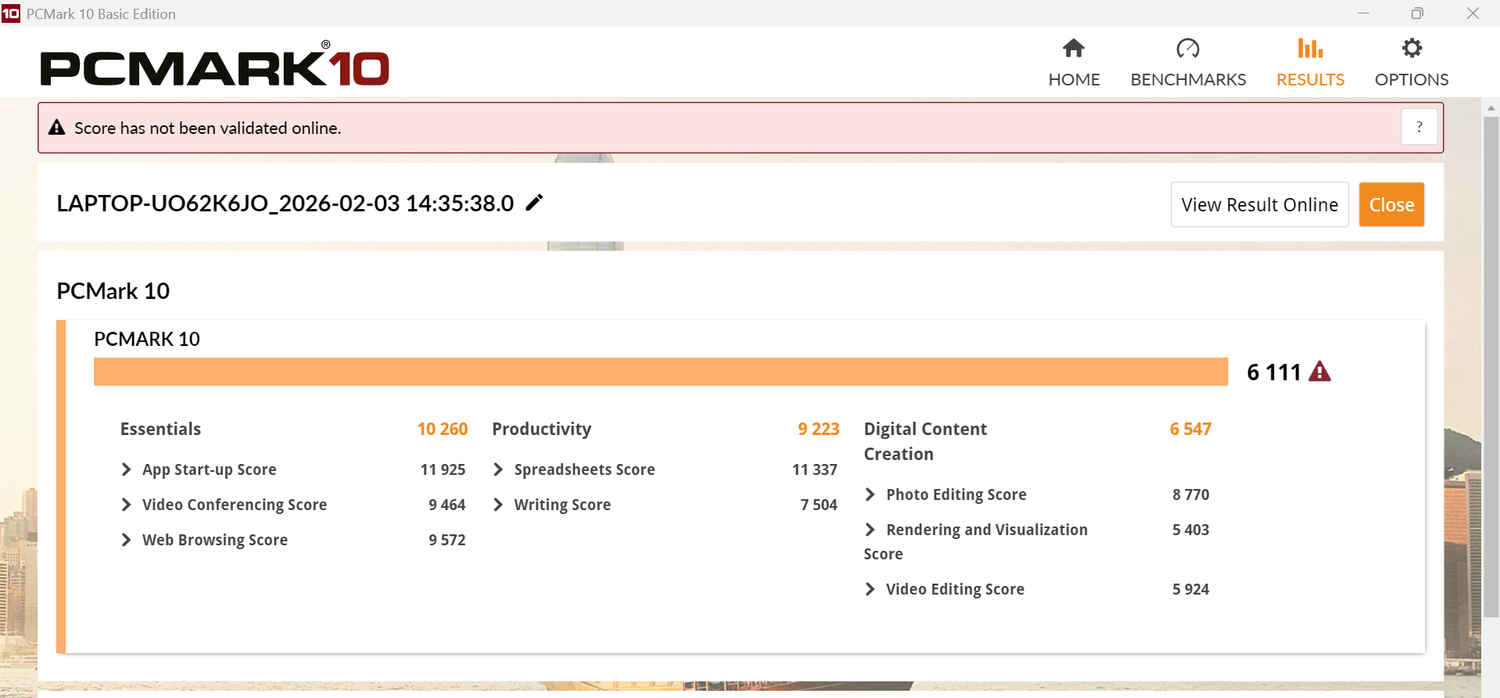Click the orange PCMark 10 score bar

pos(660,372)
